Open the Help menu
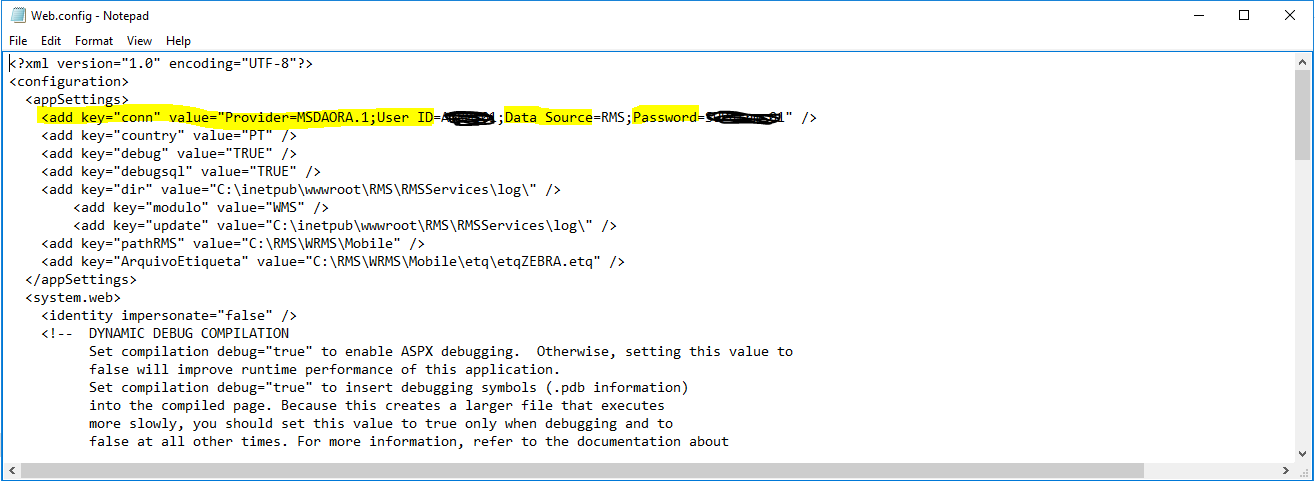This screenshot has height=481, width=1315. click(x=178, y=41)
